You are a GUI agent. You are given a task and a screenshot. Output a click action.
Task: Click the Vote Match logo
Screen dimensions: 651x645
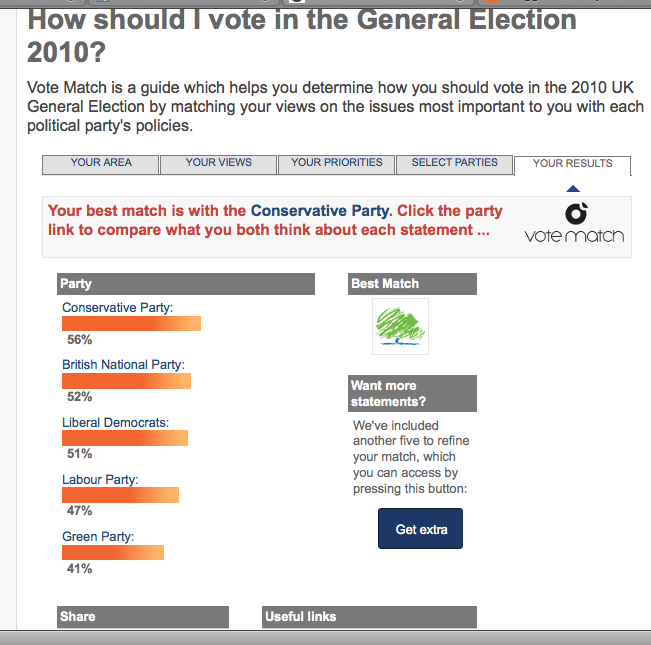point(574,224)
